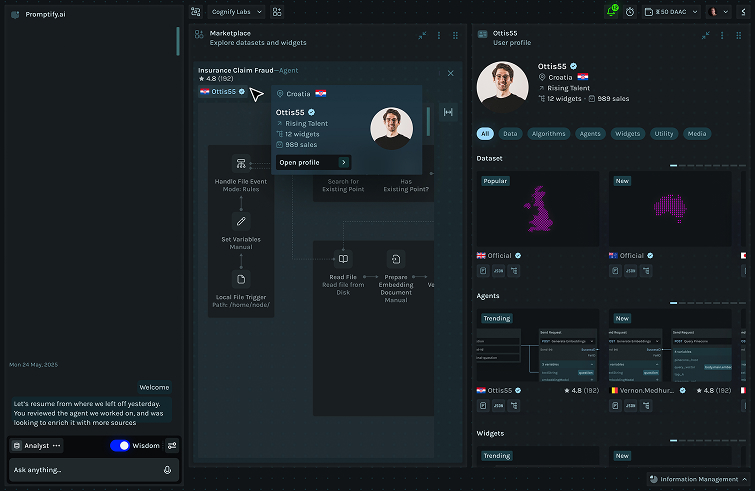Click the add widget grid icon in top bar

coord(277,12)
